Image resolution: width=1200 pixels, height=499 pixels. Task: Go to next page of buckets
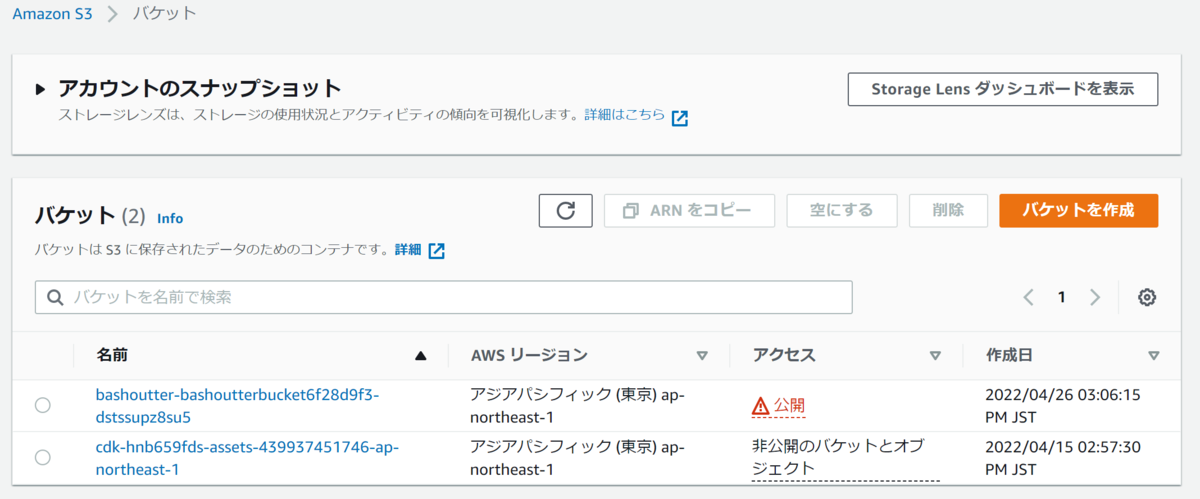[1095, 297]
